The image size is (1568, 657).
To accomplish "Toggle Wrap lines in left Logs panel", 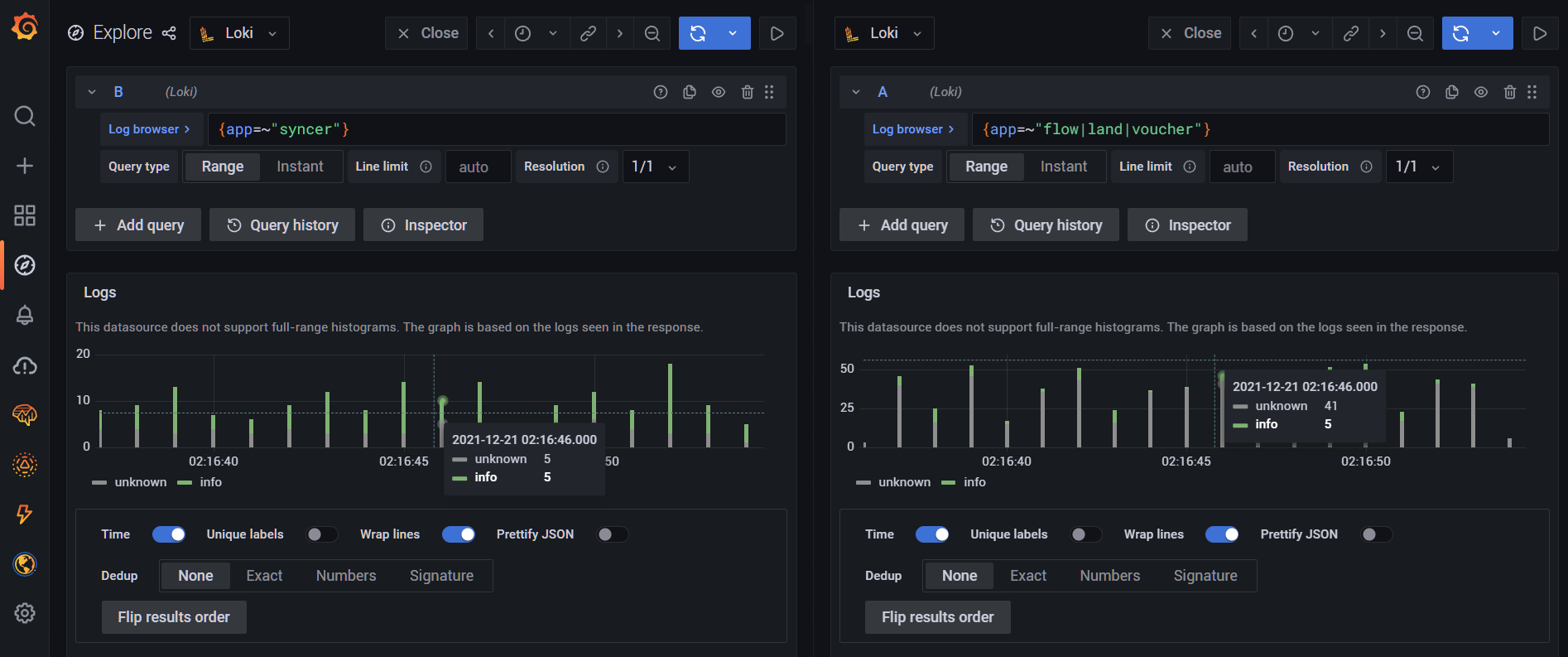I will click(459, 534).
